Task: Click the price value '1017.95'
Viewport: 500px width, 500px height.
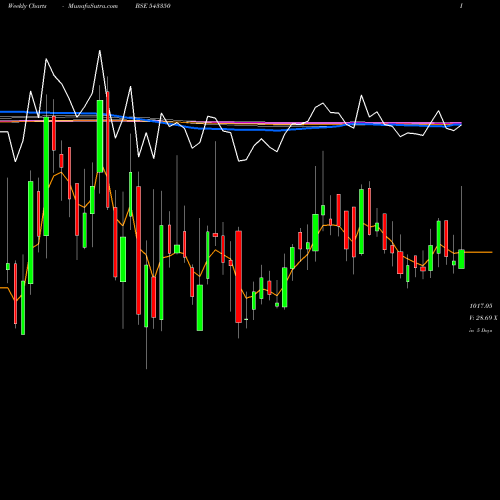Action: coord(481,306)
